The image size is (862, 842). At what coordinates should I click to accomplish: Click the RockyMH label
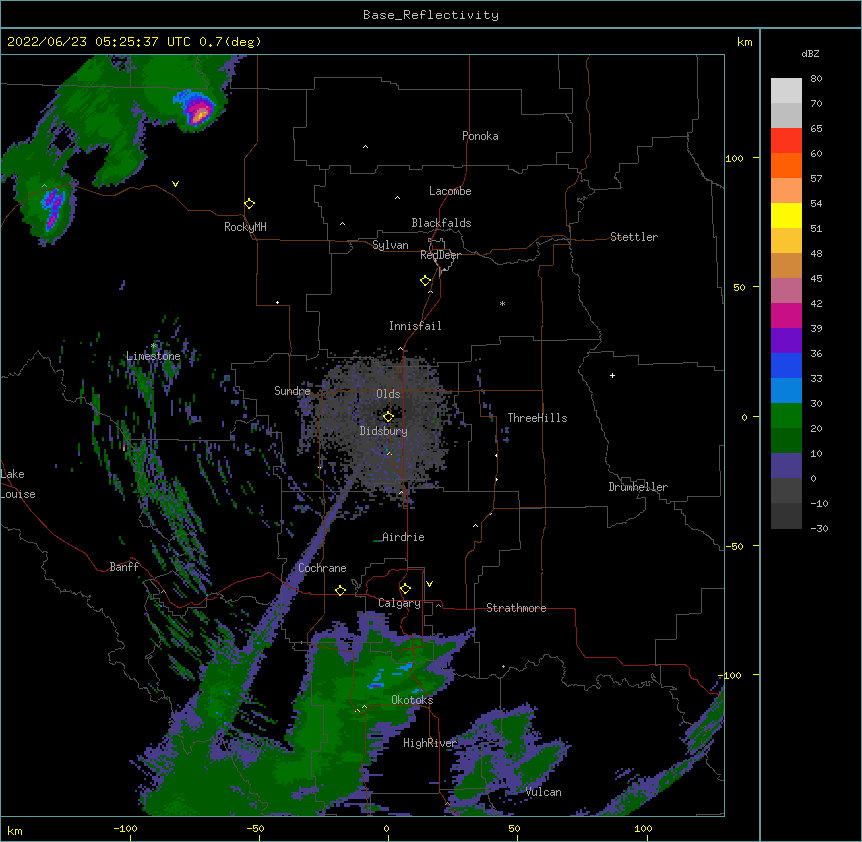245,227
